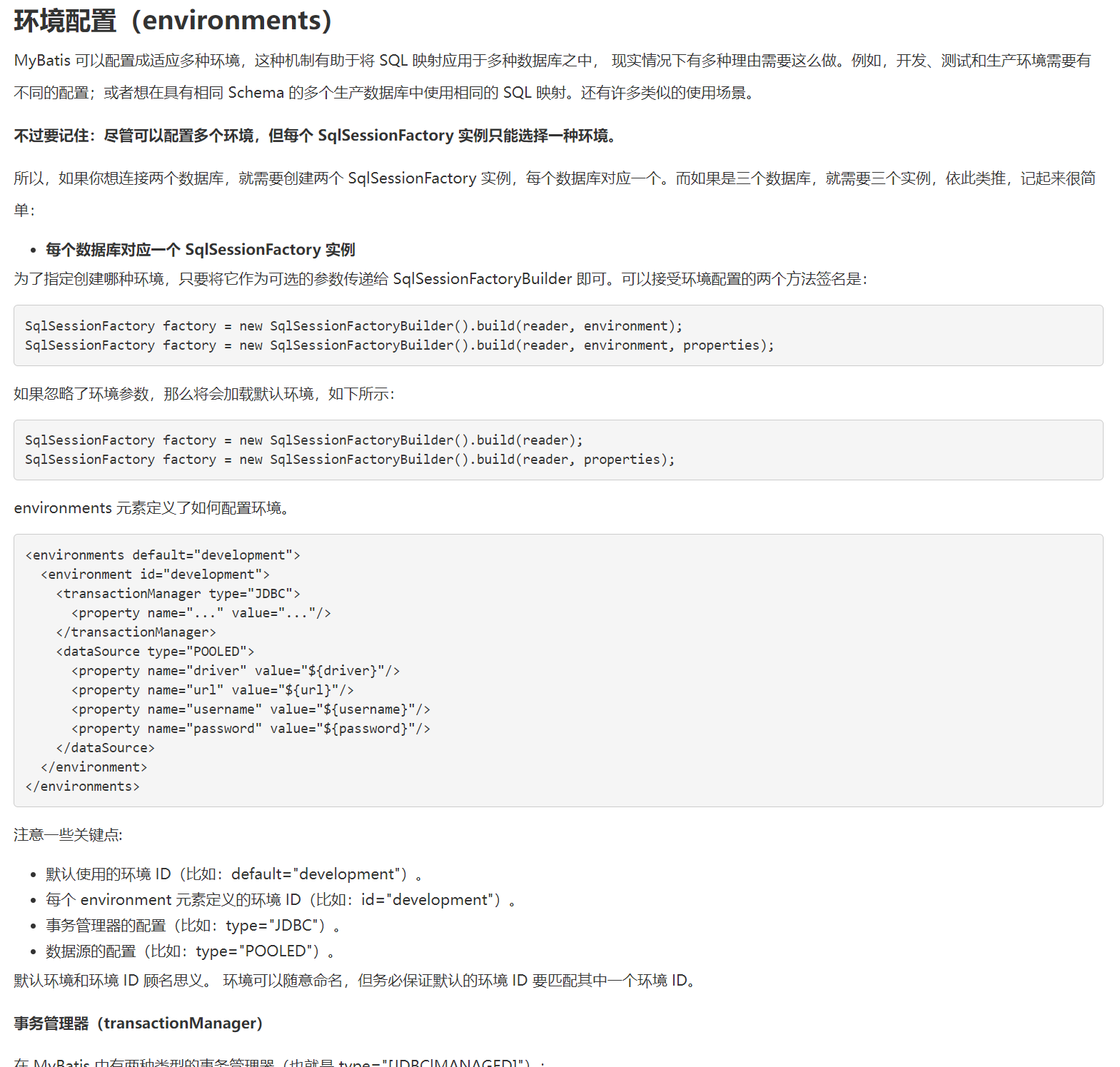This screenshot has width=1120, height=1067.
Task: Click bullet containing default="development"
Action: 234,874
